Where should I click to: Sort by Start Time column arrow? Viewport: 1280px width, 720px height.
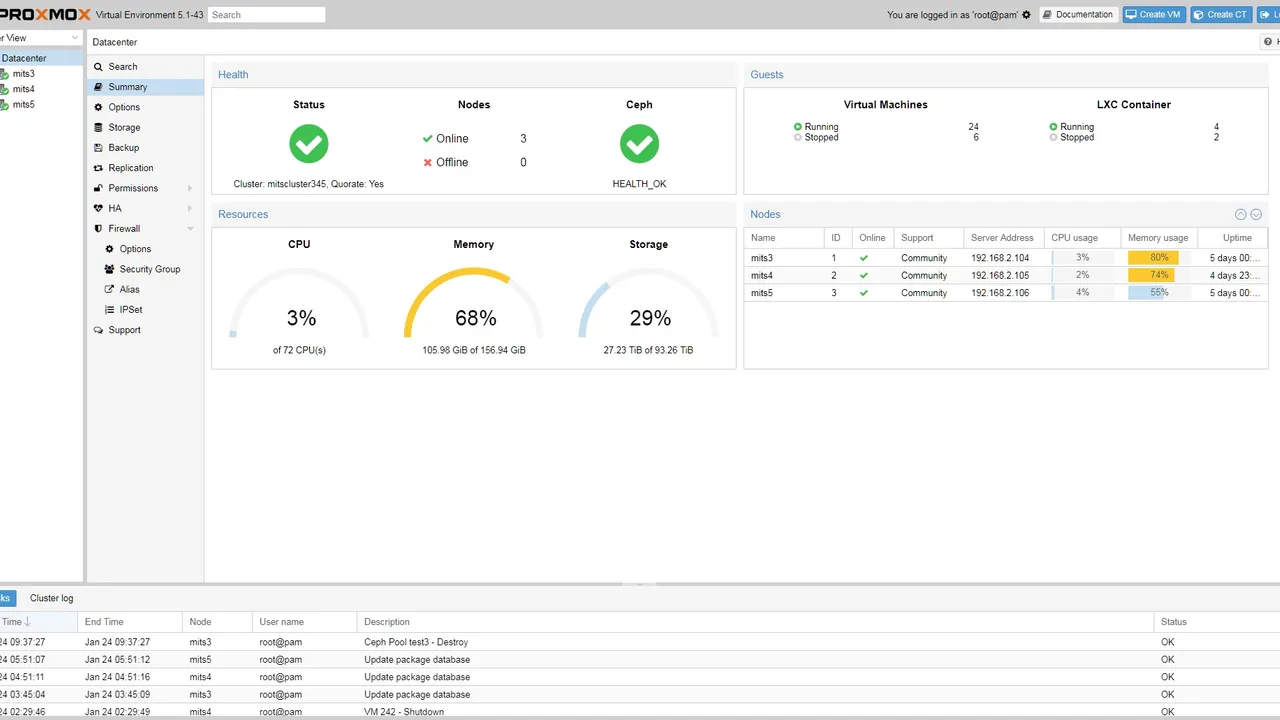tap(27, 622)
